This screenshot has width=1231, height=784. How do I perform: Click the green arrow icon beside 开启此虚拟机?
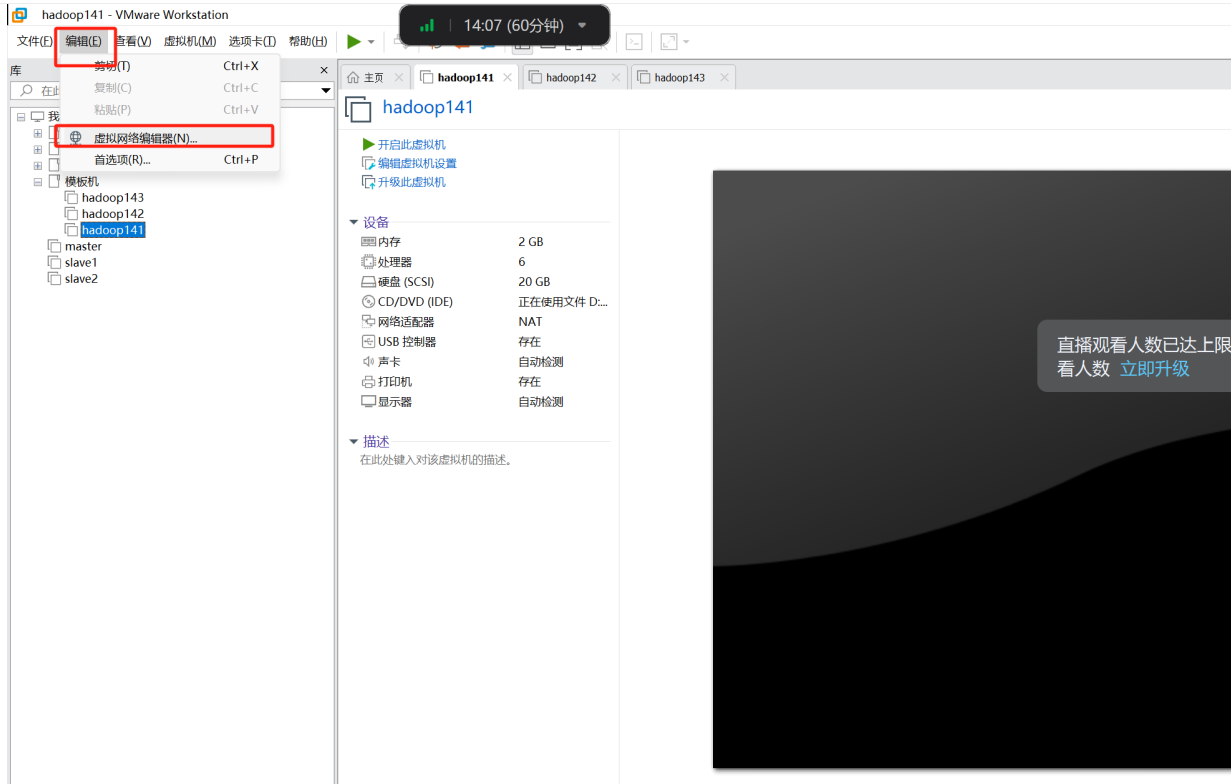coord(368,145)
